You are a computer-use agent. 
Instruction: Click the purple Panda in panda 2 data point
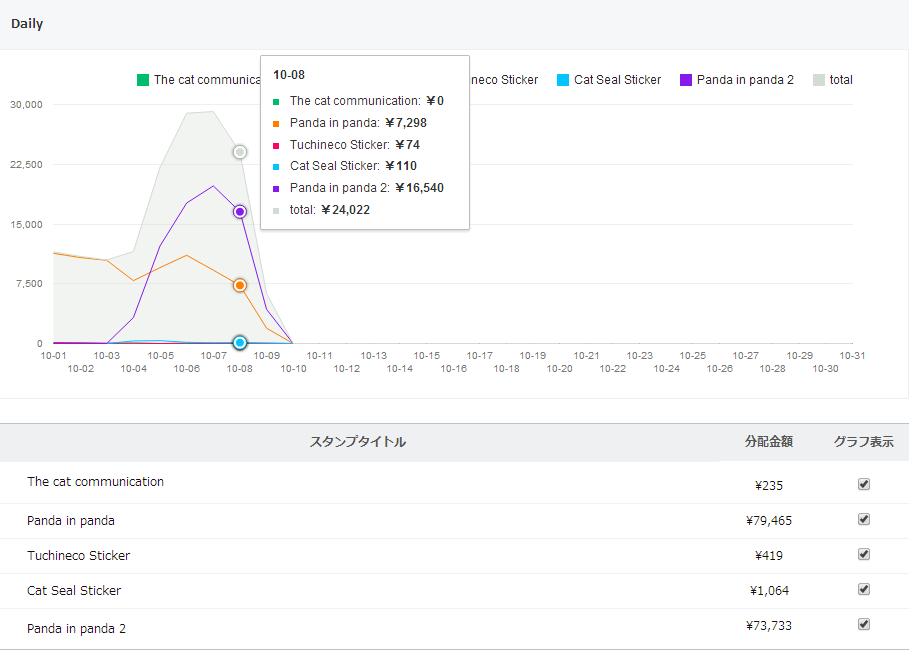coord(240,212)
